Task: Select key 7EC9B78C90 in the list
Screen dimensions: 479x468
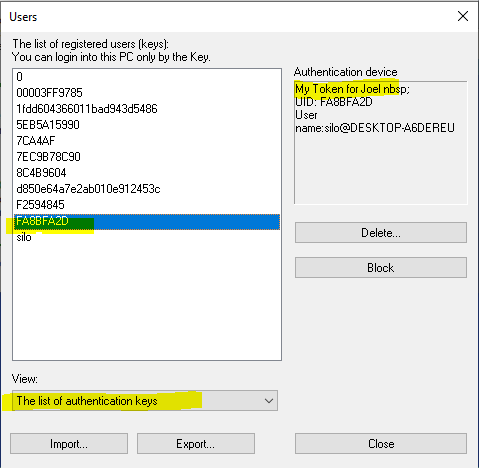Action: coord(147,157)
